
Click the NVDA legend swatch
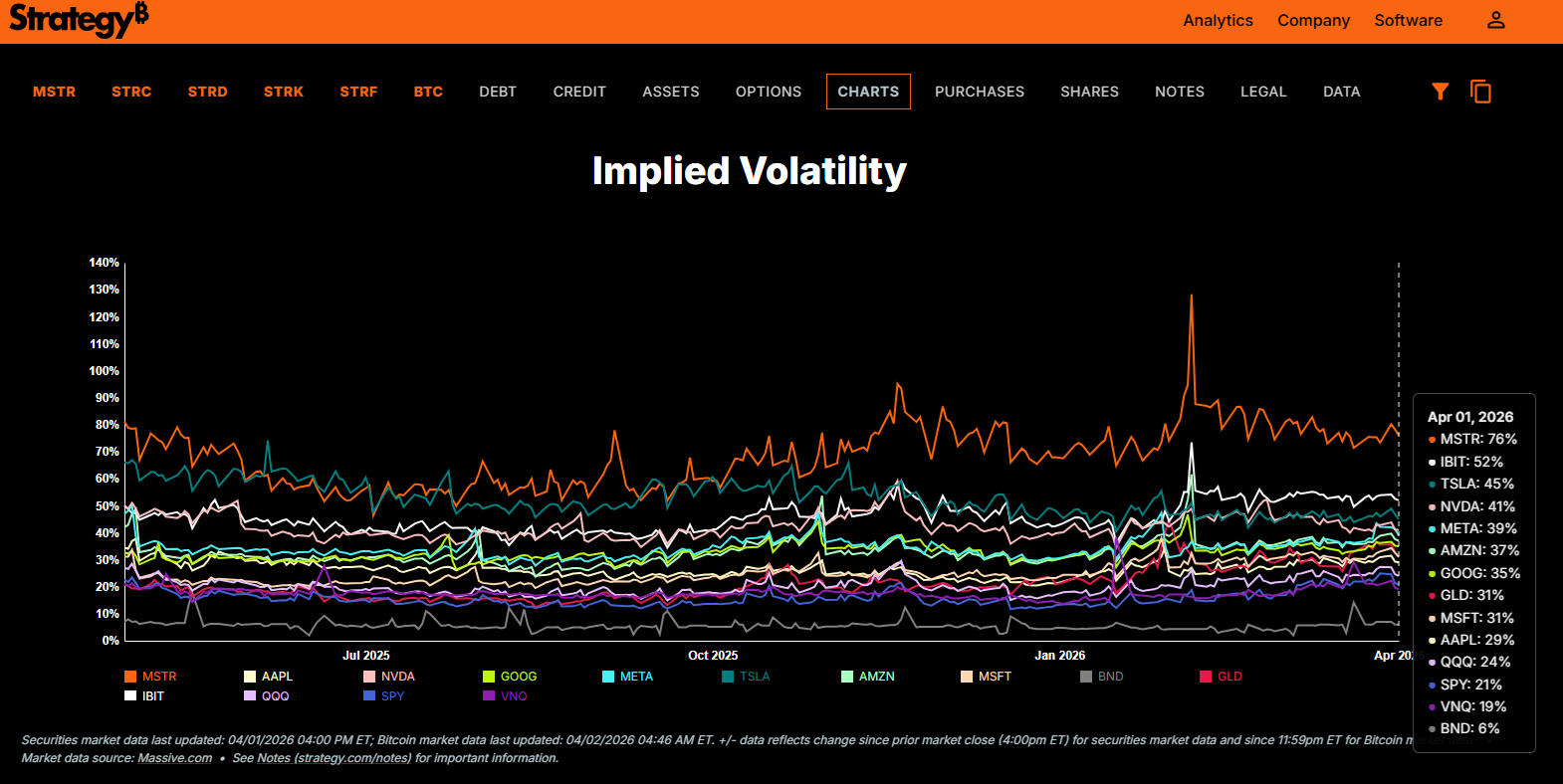pos(369,677)
